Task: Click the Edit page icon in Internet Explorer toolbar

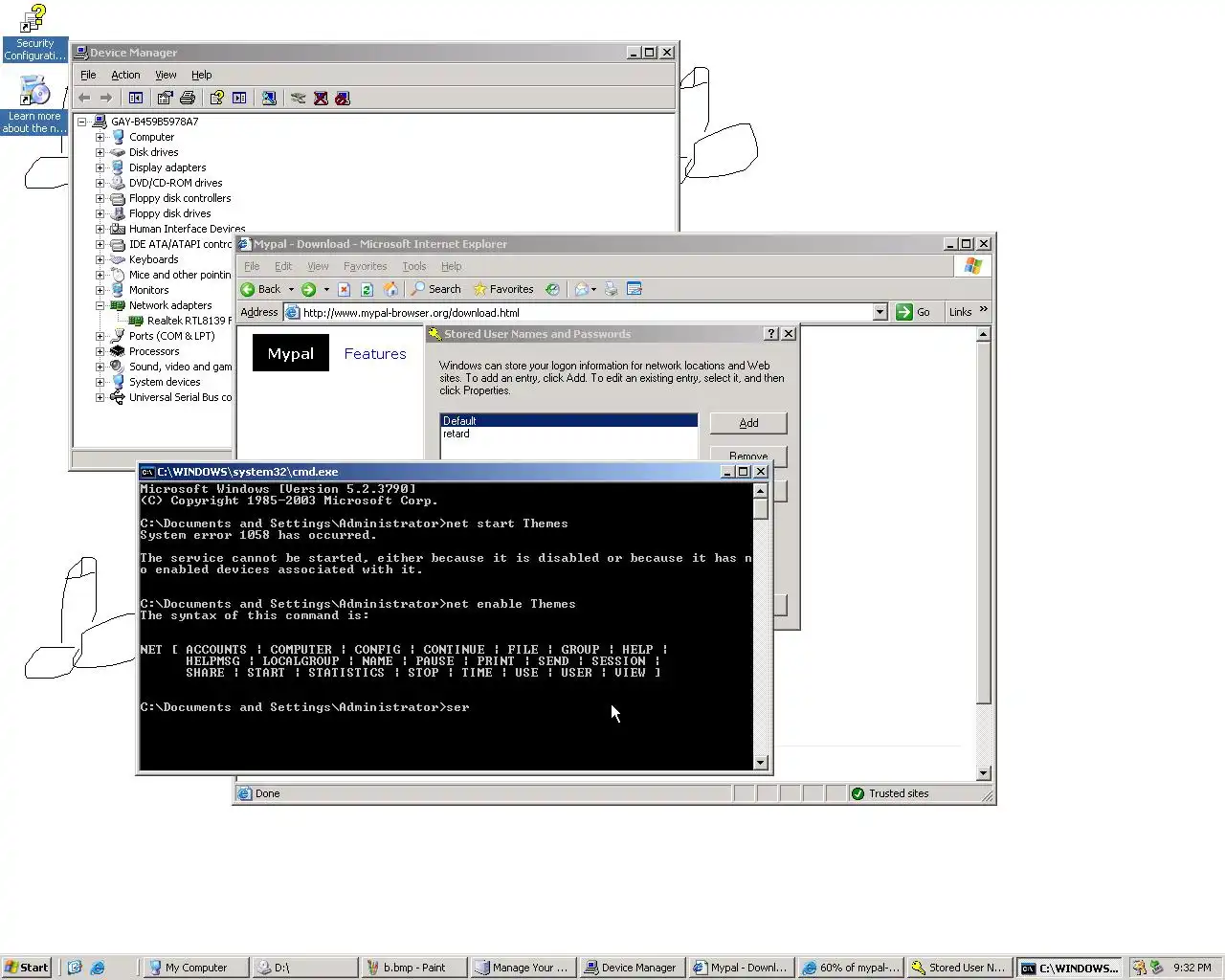Action: [634, 289]
